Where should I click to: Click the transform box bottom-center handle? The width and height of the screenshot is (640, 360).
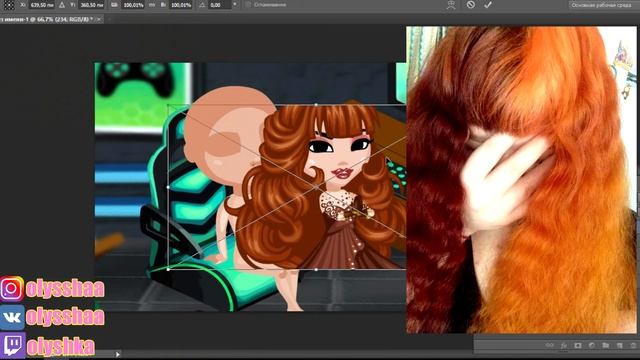pos(316,269)
